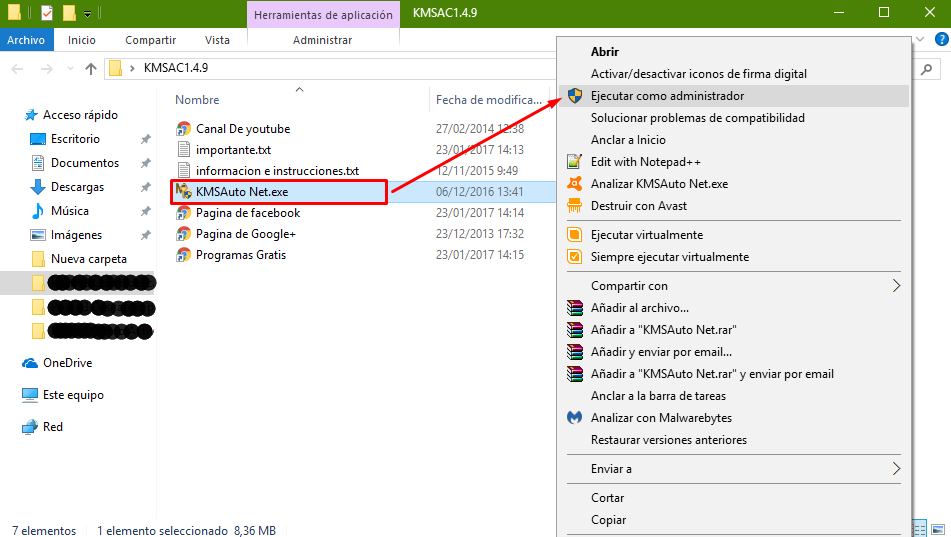
Task: Click the new folder icon in title bar
Action: coord(69,12)
